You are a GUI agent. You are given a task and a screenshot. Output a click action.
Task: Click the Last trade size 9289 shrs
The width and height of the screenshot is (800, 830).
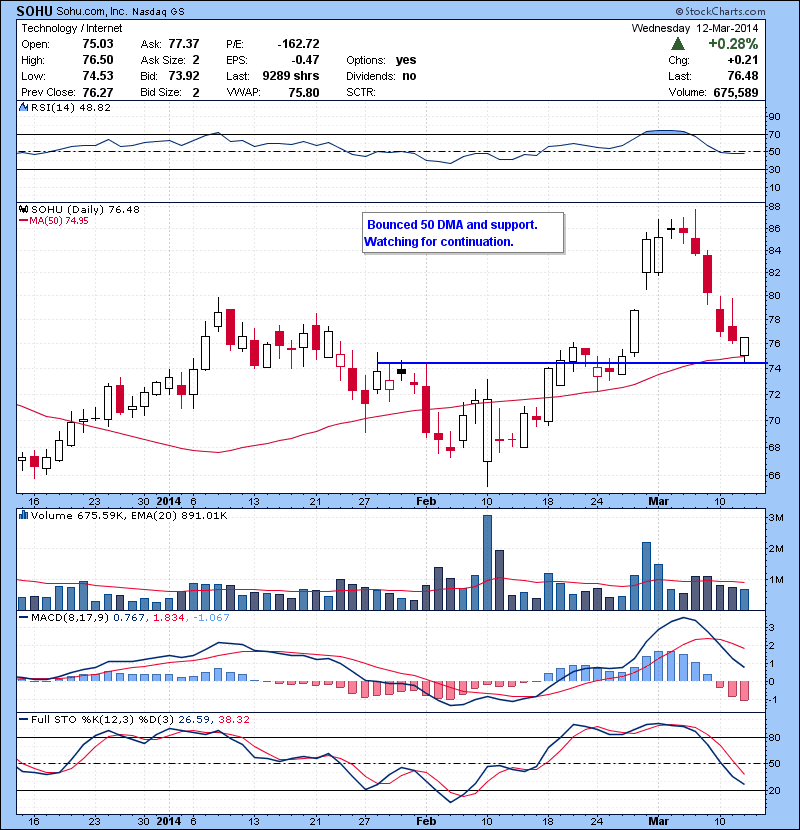pos(291,76)
